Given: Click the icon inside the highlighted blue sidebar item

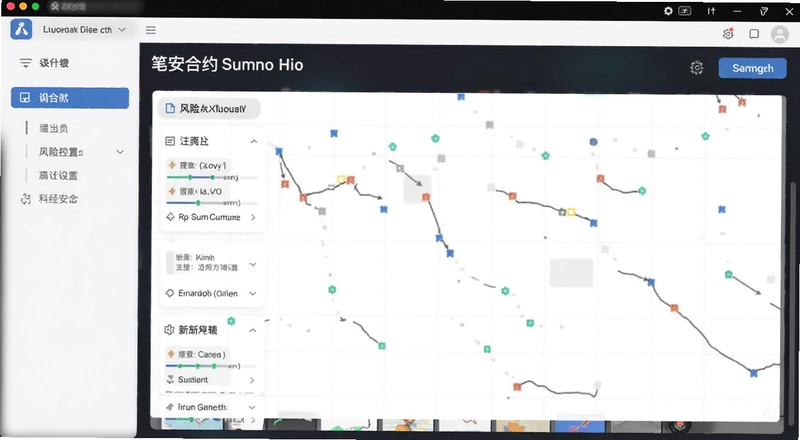Looking at the screenshot, I should pos(24,97).
